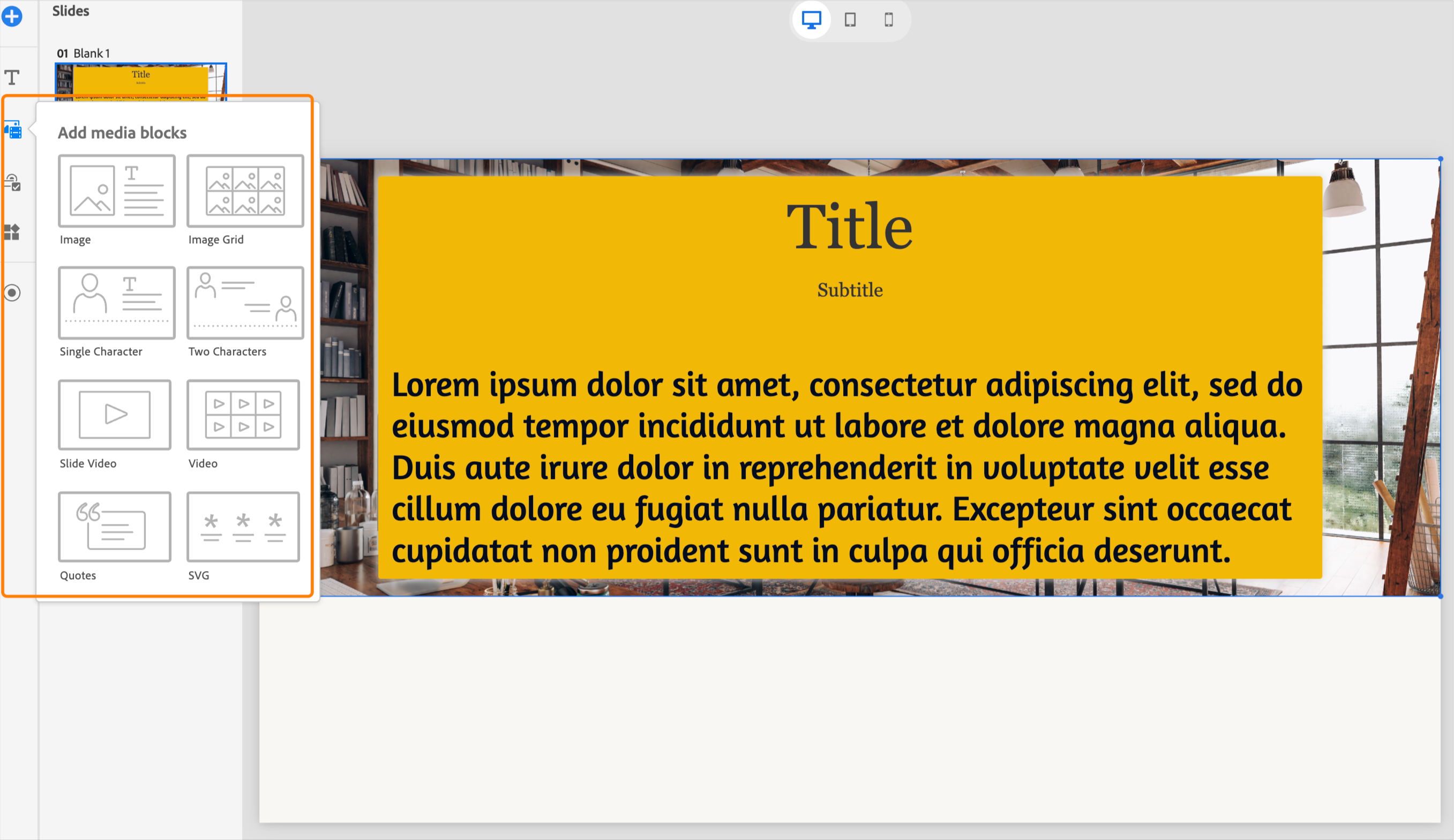Open the Text blocks tool
The height and width of the screenshot is (840, 1454).
[x=12, y=77]
